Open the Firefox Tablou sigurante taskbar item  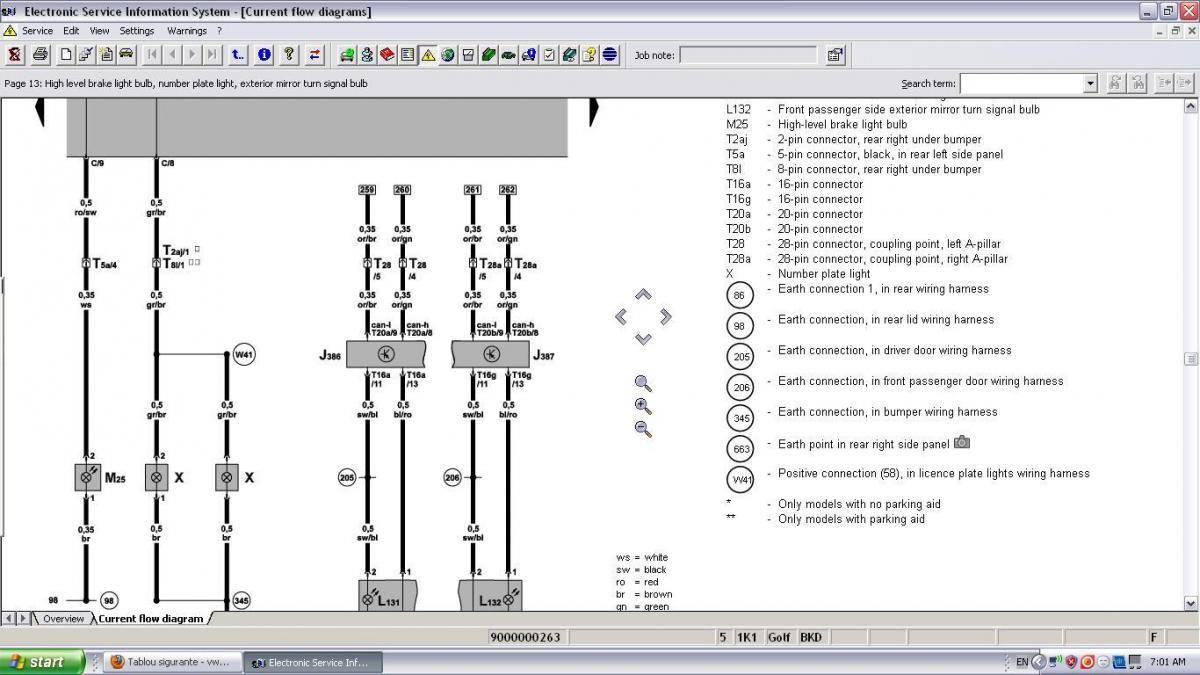(170, 662)
